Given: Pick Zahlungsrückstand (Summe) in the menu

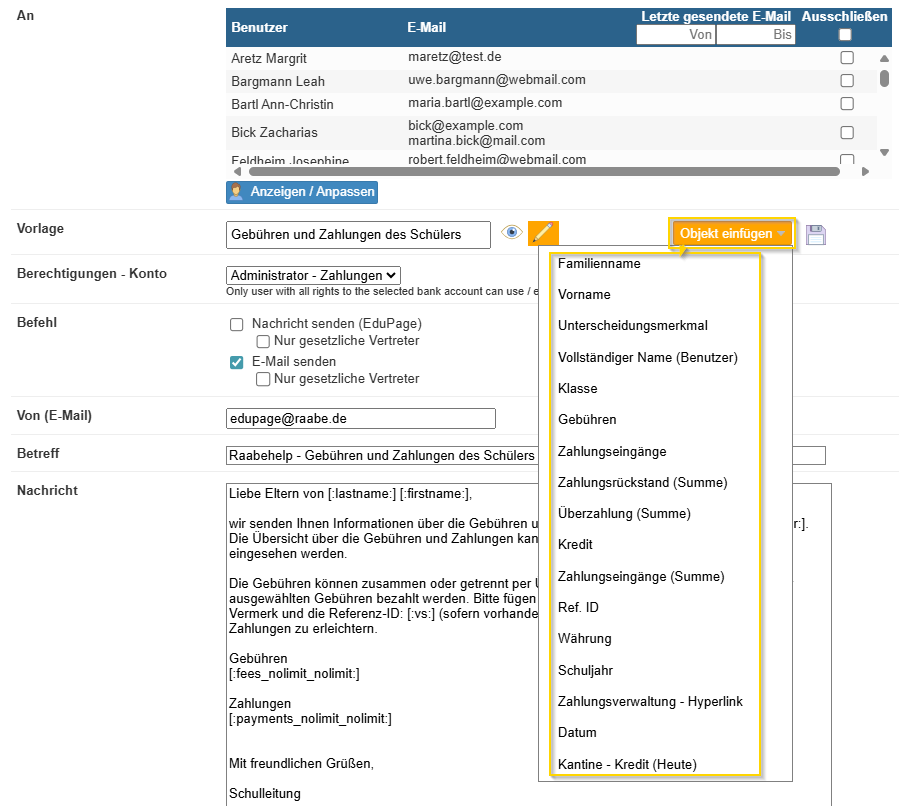Looking at the screenshot, I should coord(642,483).
